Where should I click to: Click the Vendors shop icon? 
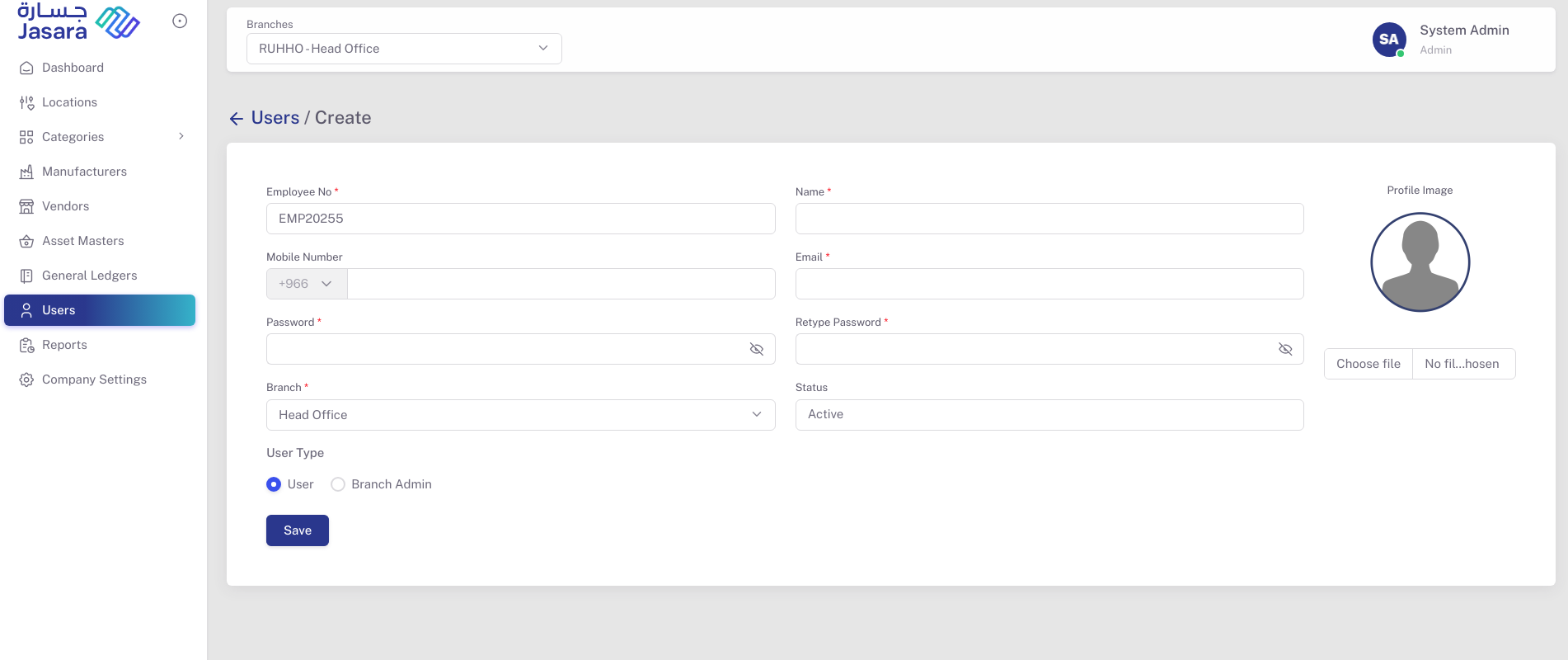tap(26, 207)
